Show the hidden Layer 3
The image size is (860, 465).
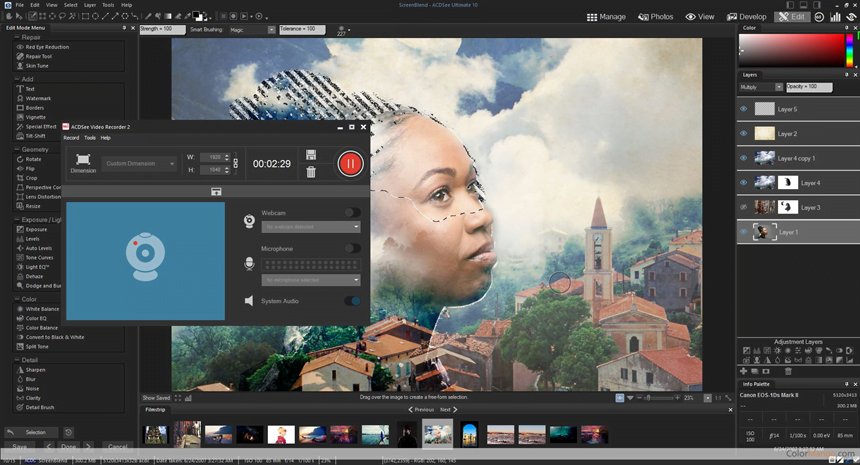pos(744,207)
